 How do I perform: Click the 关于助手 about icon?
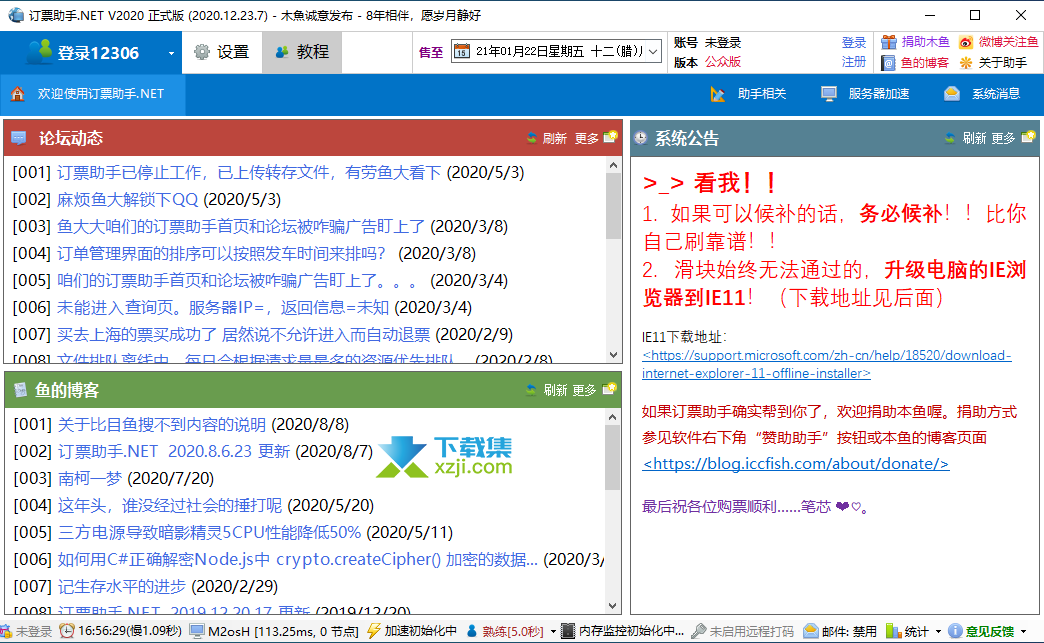965,63
